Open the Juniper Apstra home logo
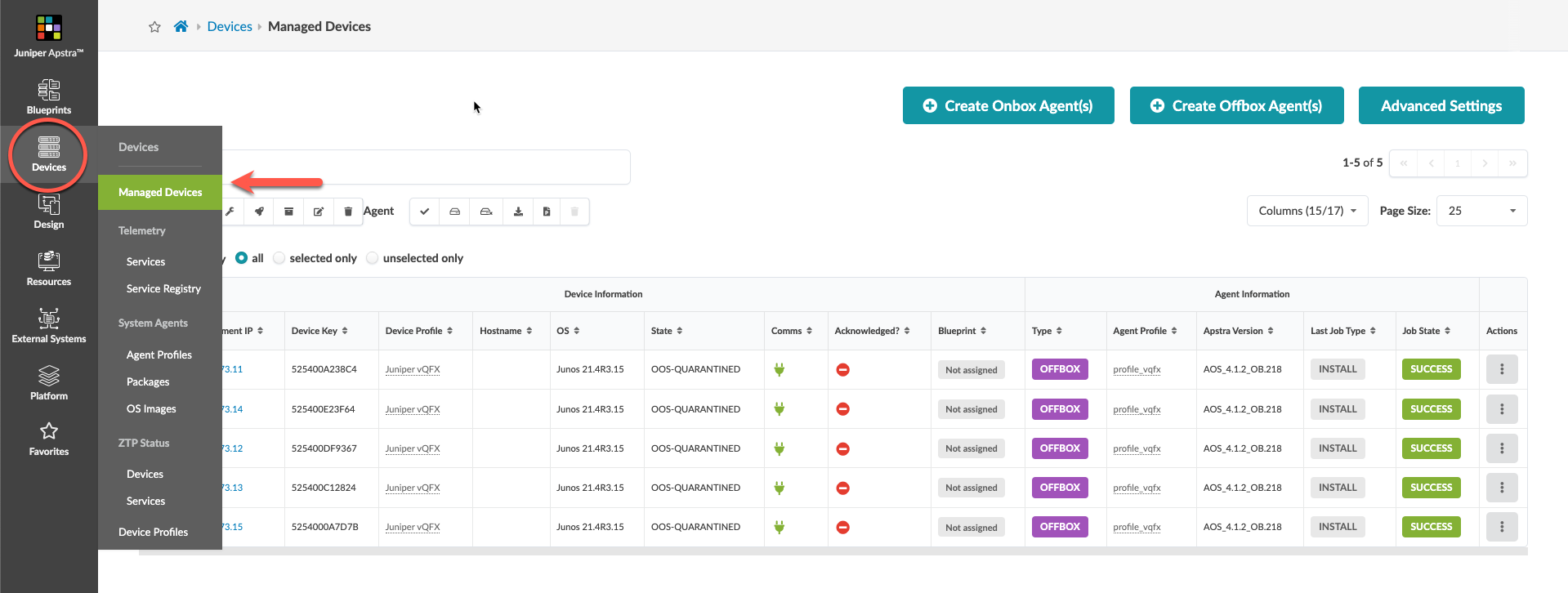1568x593 pixels. click(x=48, y=36)
